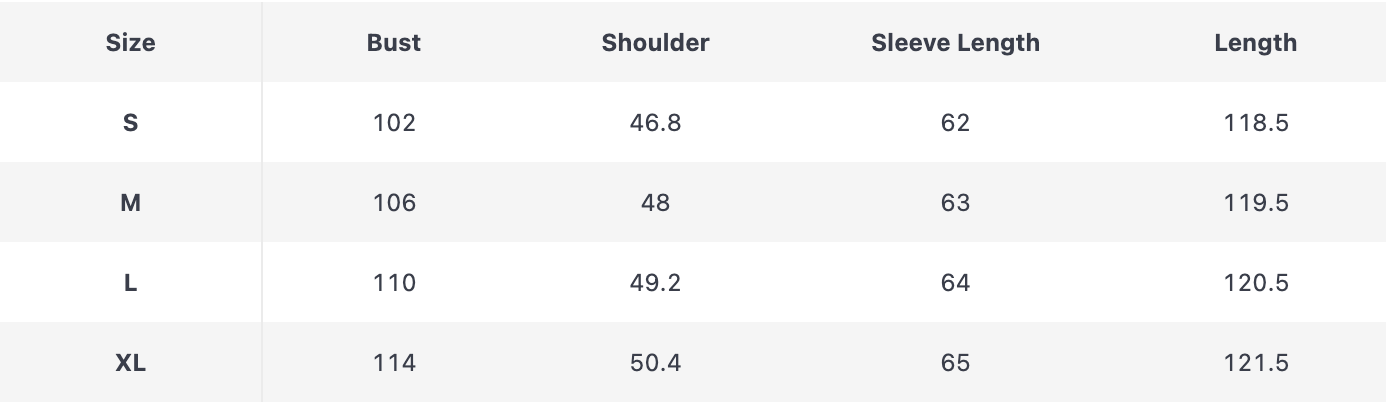This screenshot has height=412, width=1386.
Task: Click the Shoulder column header
Action: pos(655,43)
